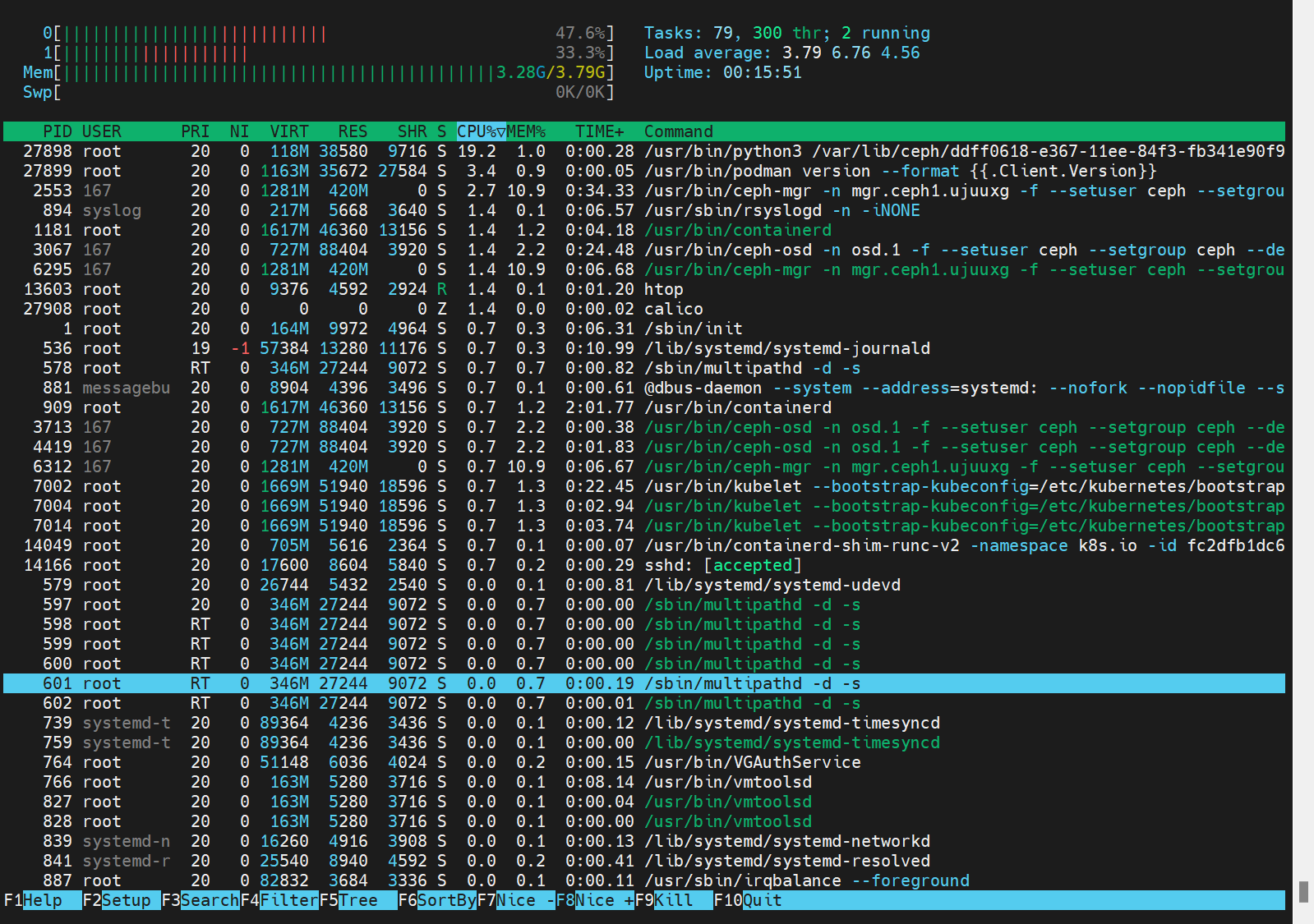The width and height of the screenshot is (1314, 924).
Task: Click F9 Kill
Action: 674,900
